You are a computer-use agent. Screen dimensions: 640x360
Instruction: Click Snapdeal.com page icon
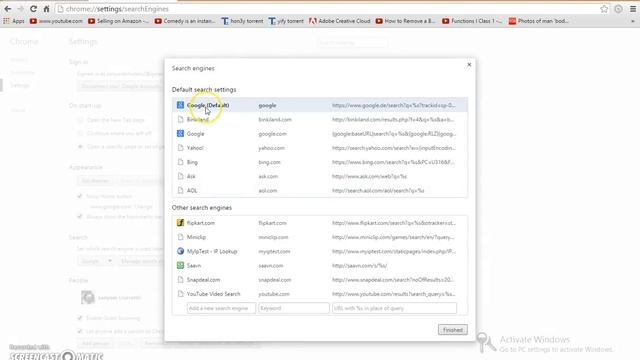(180, 280)
